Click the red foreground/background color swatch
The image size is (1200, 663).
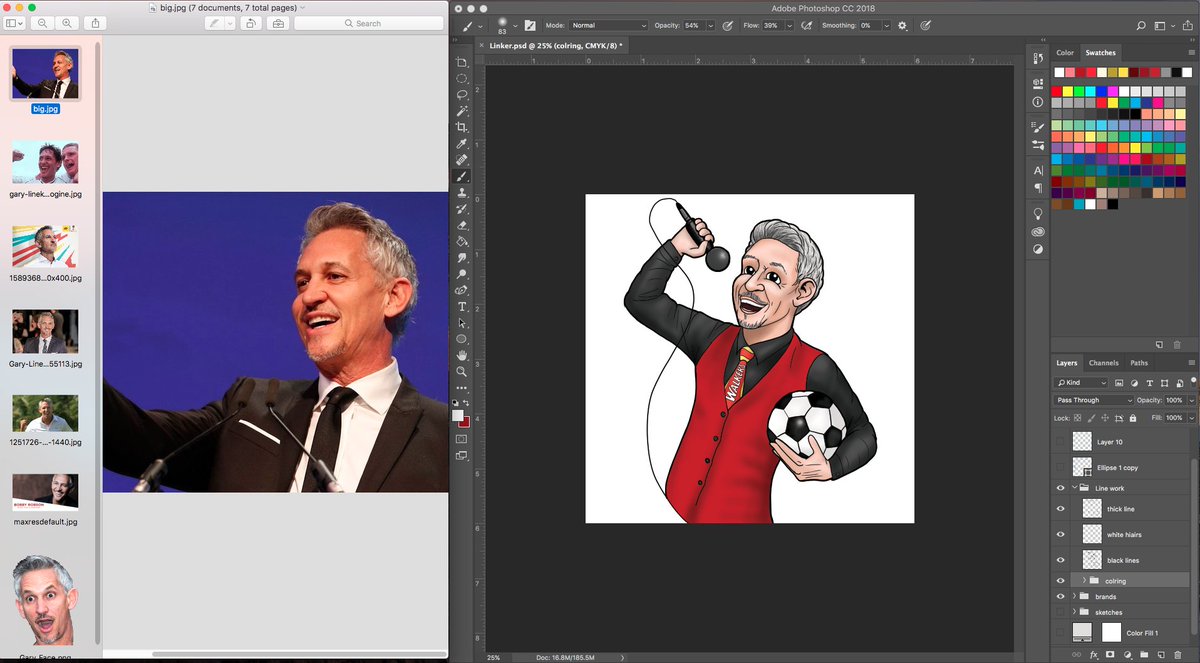click(x=465, y=421)
